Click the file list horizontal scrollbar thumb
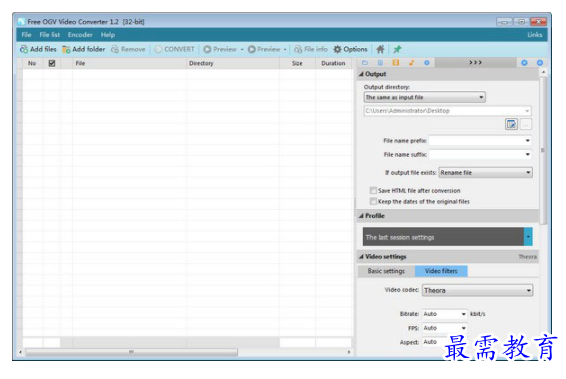Screen dimensions: 566x379 pyautogui.click(x=132, y=352)
